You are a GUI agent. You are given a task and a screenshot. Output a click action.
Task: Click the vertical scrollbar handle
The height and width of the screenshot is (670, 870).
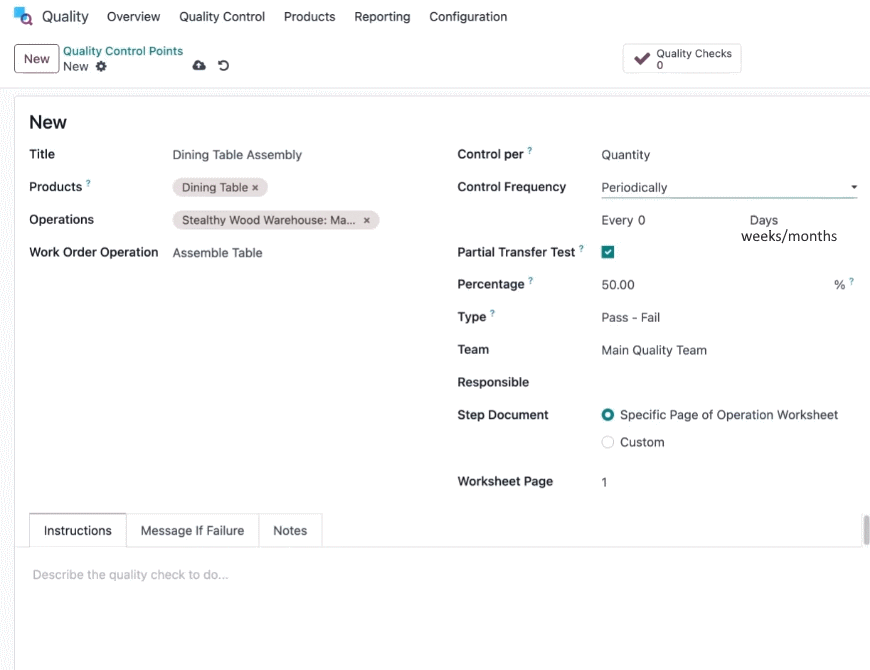coord(866,530)
